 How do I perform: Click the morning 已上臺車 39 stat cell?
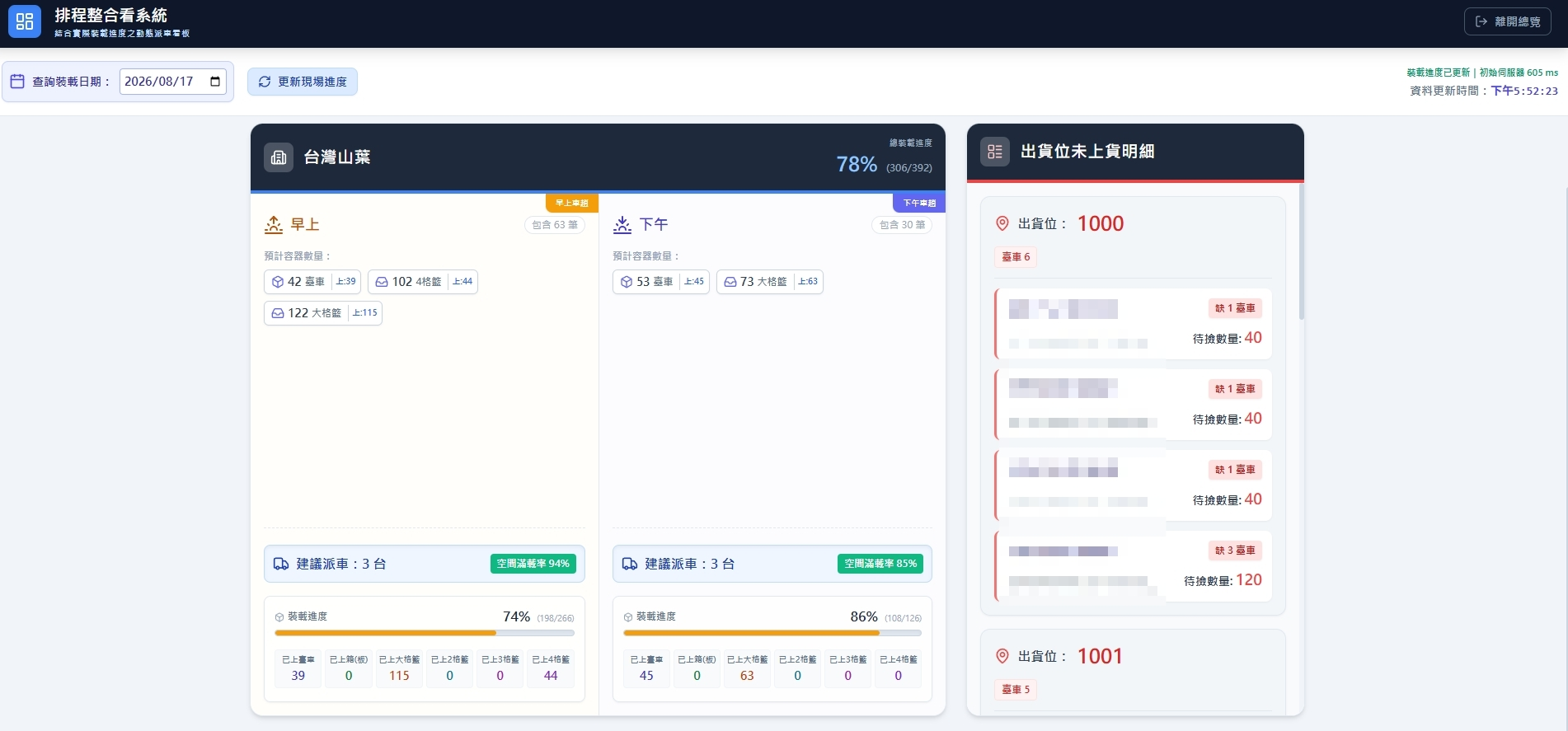[x=298, y=668]
